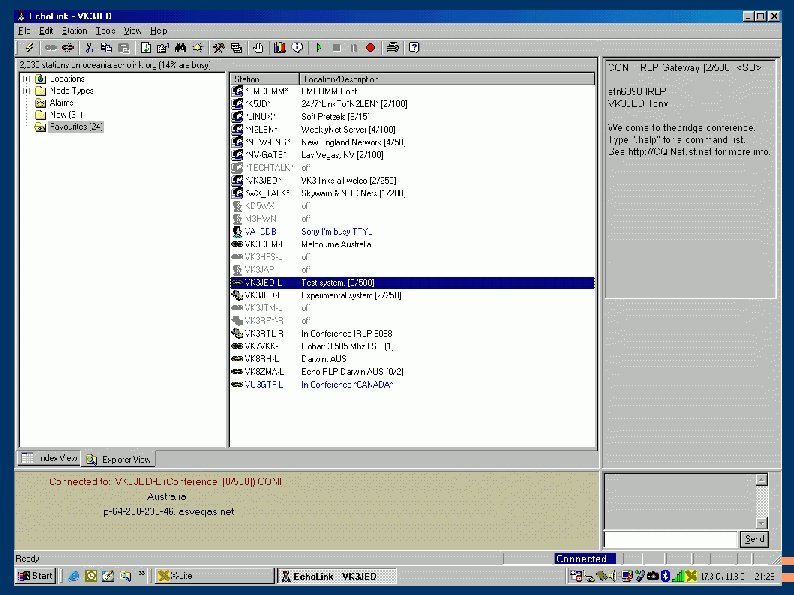The image size is (794, 595).
Task: Click the lightning bolt Connect toolbar icon
Action: (29, 47)
